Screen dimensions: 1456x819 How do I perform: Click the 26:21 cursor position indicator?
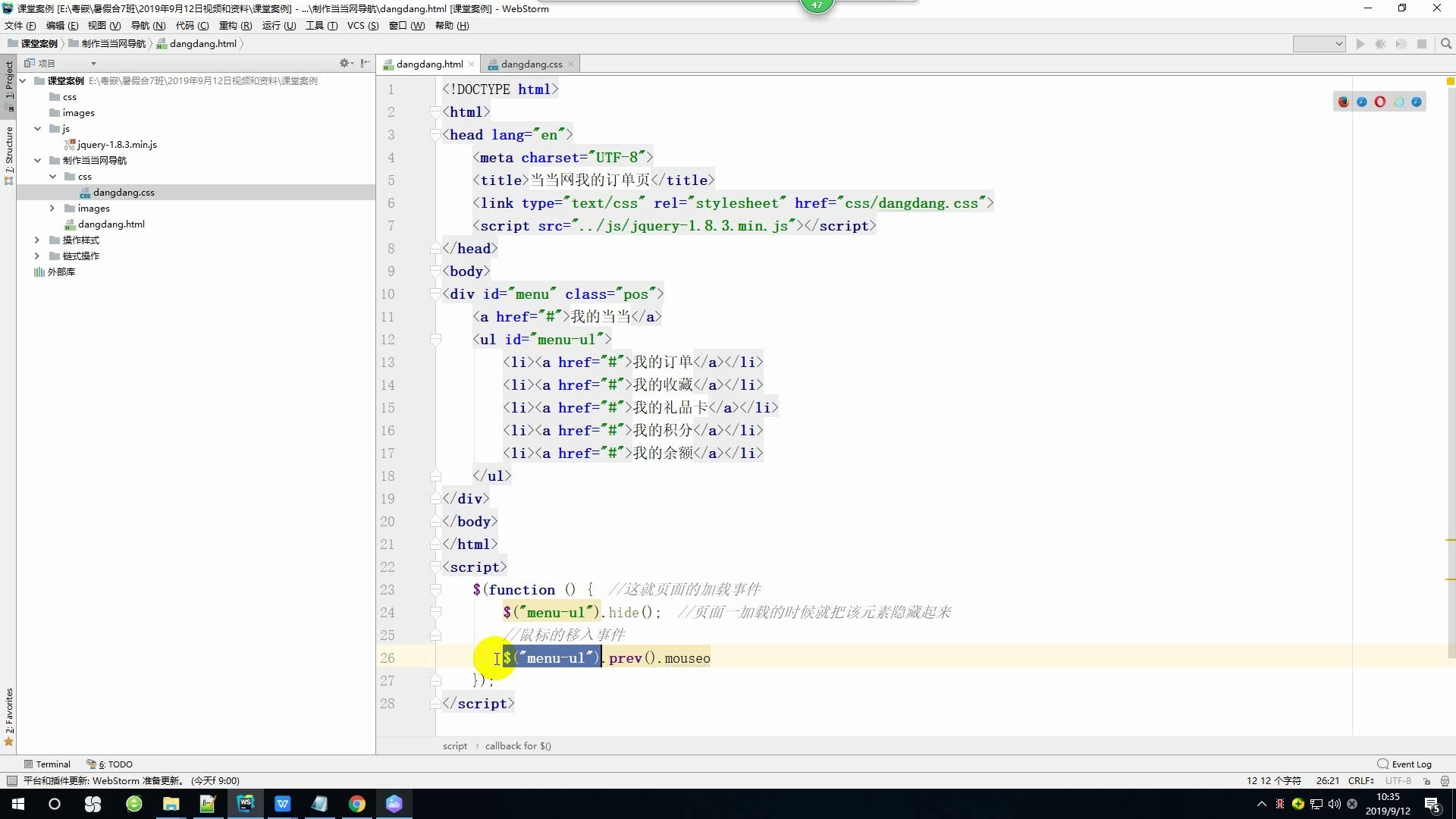pyautogui.click(x=1327, y=780)
